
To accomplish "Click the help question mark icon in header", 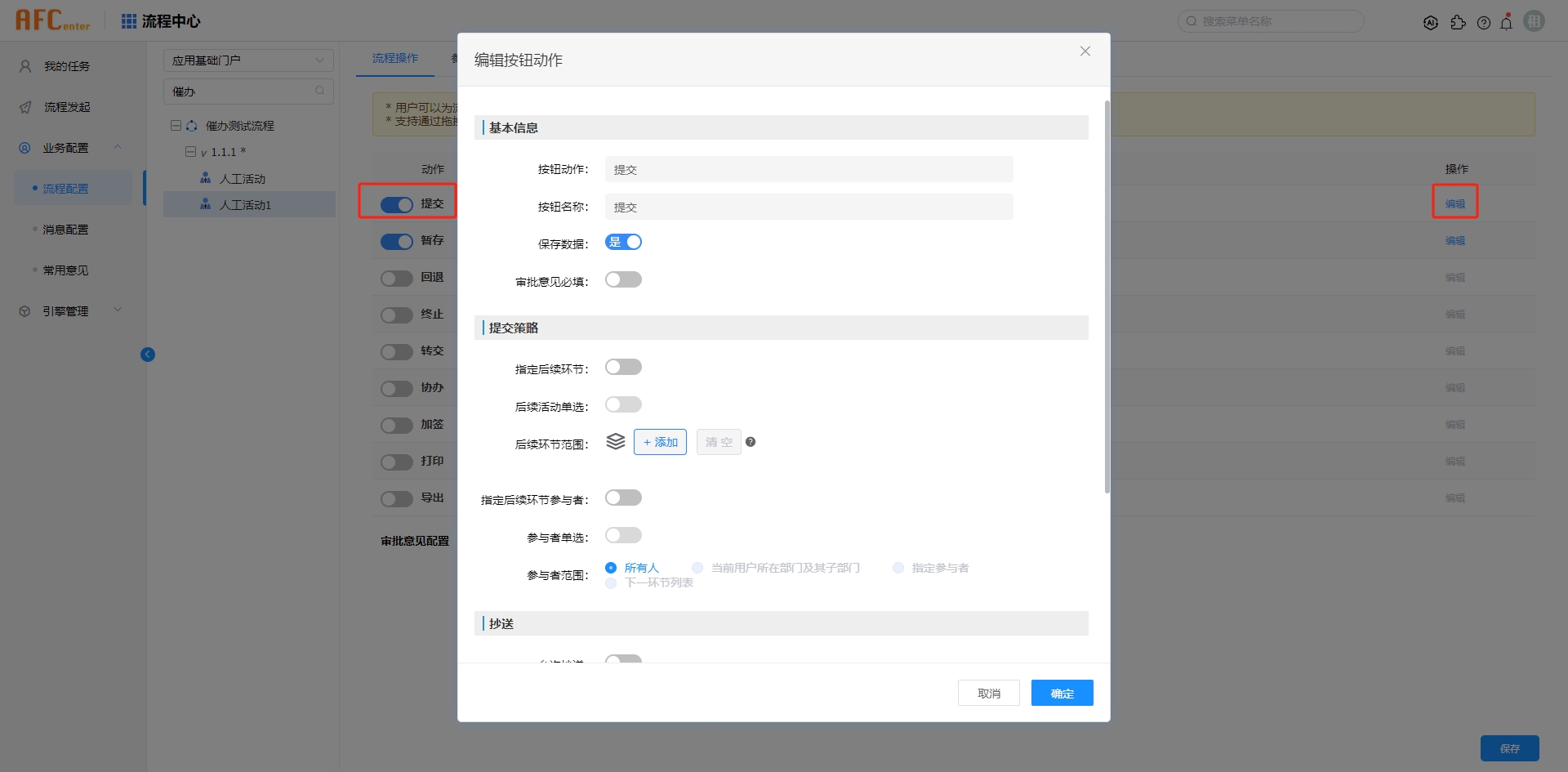I will [x=1484, y=23].
